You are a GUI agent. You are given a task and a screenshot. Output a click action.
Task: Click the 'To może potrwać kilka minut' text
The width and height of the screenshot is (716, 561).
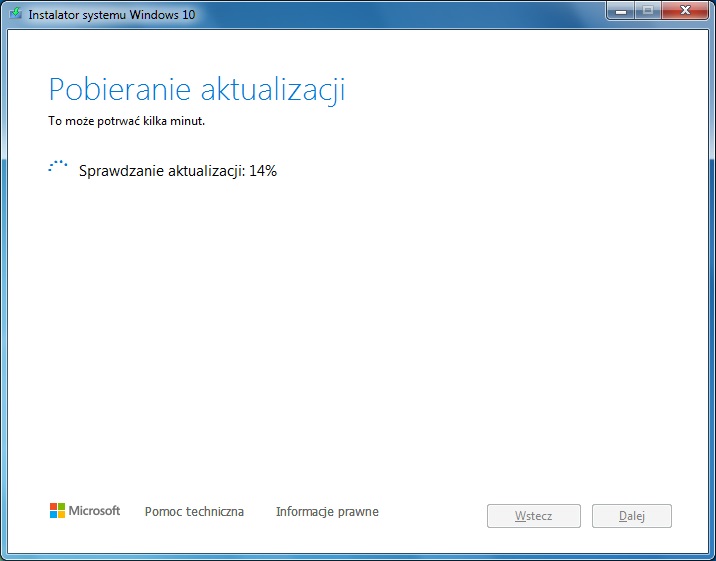(x=126, y=122)
